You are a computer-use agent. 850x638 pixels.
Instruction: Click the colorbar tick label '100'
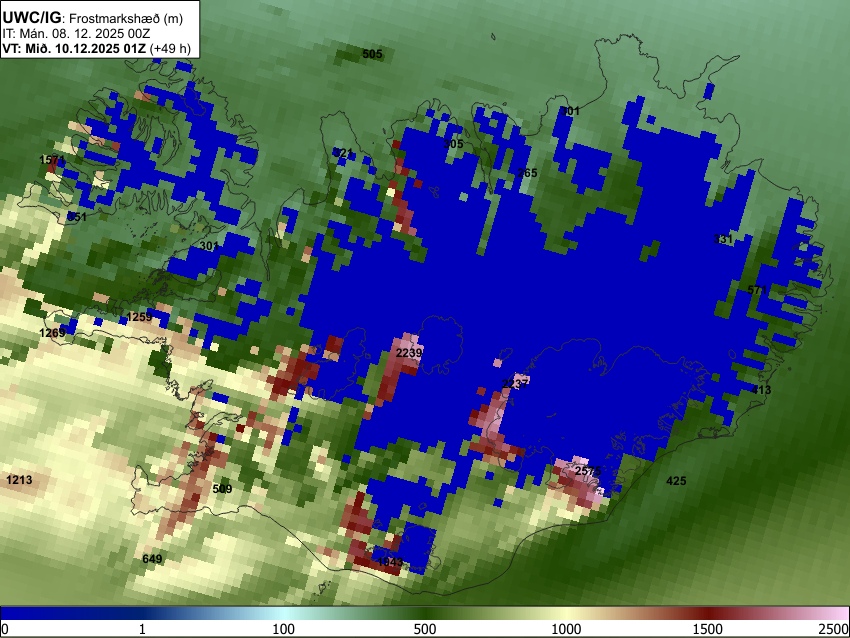coord(284,629)
